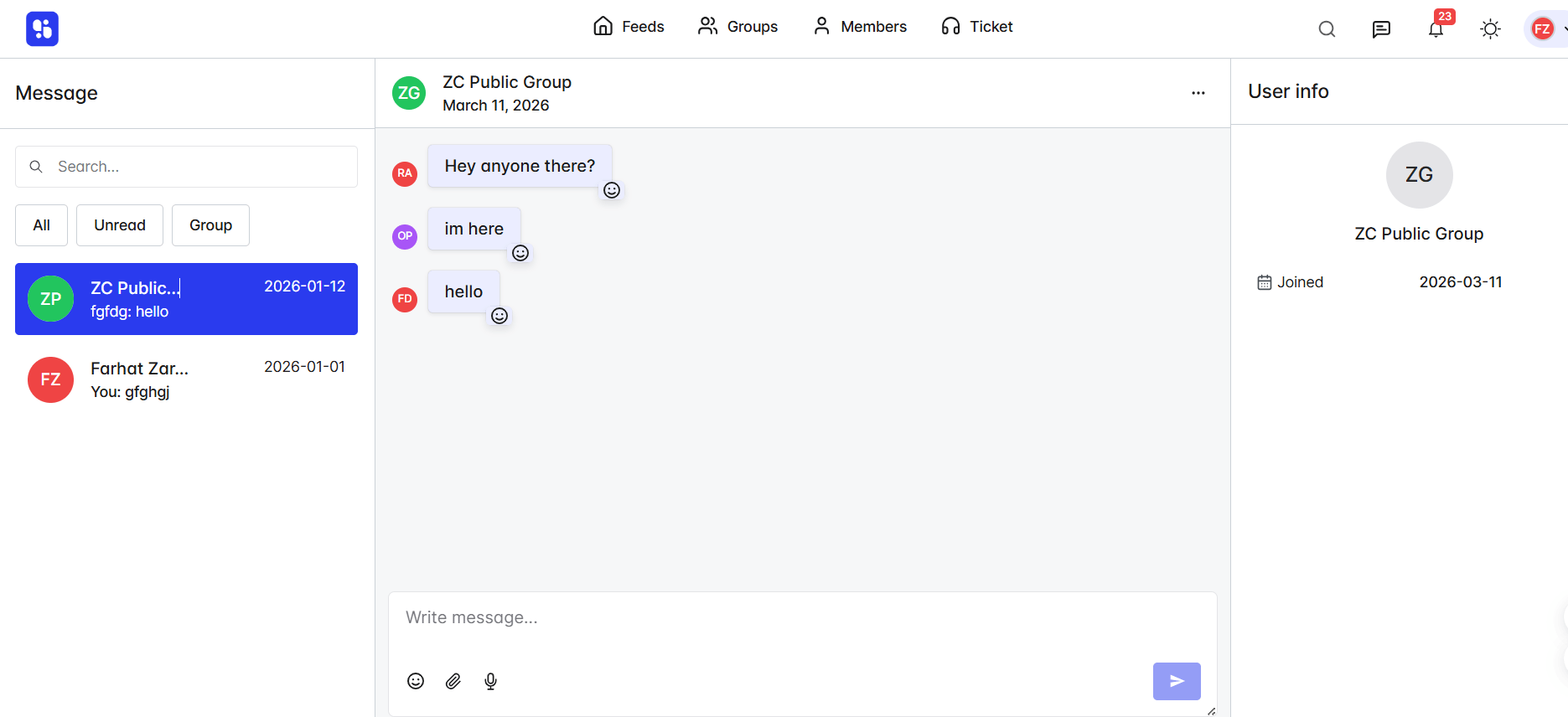This screenshot has height=717, width=1568.
Task: Toggle light/dark theme sun icon
Action: [x=1490, y=29]
